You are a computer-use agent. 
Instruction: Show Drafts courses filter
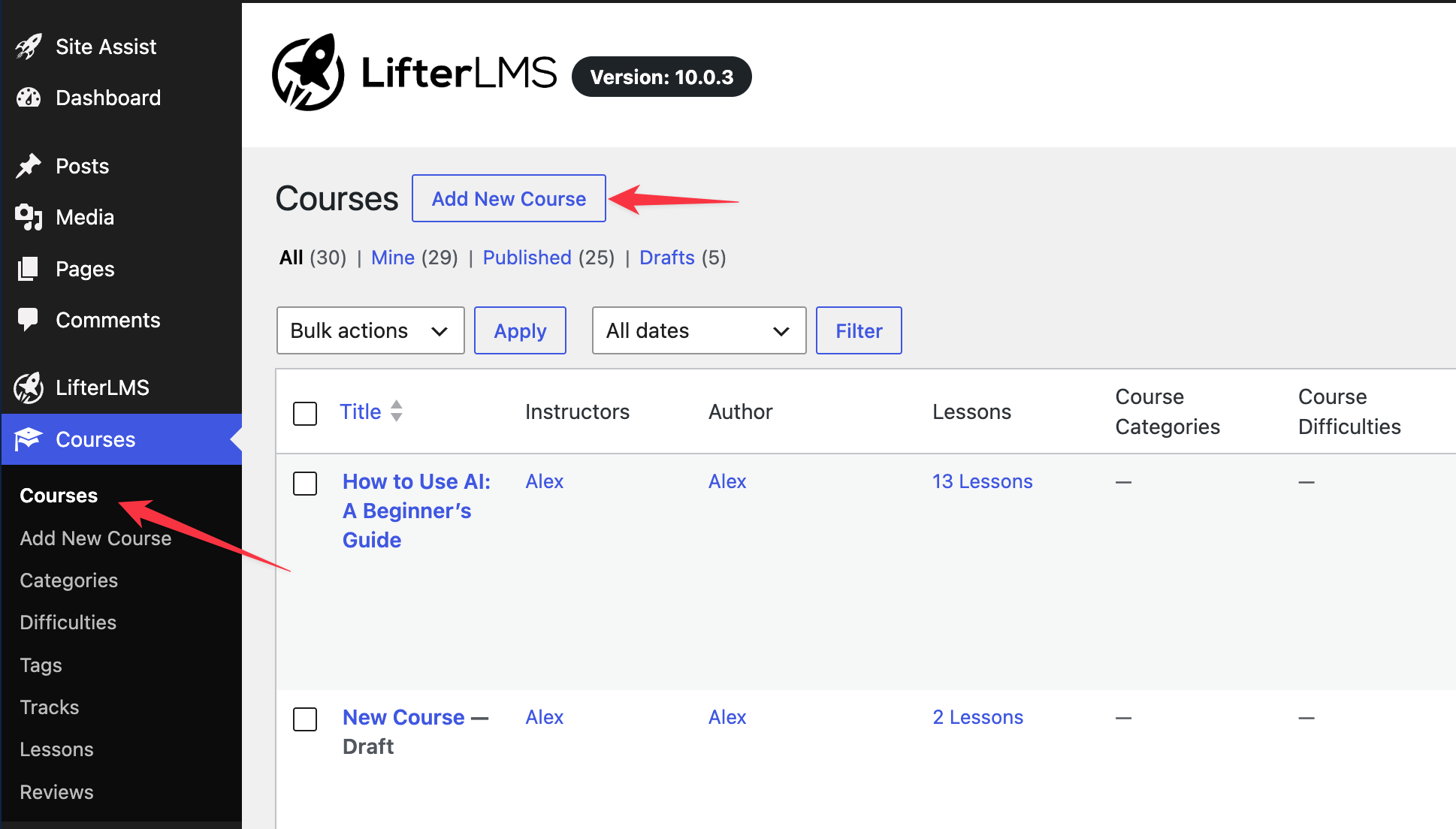(666, 258)
